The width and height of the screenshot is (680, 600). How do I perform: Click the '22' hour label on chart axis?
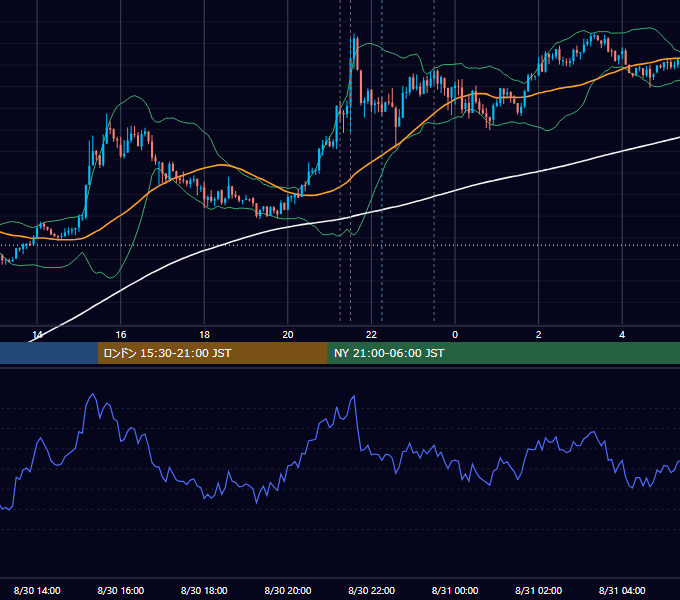[371, 335]
